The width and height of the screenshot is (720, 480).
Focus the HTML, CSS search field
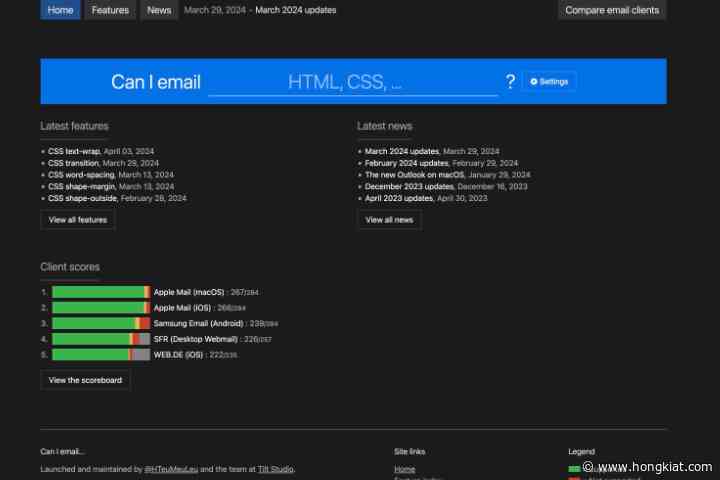coord(353,82)
